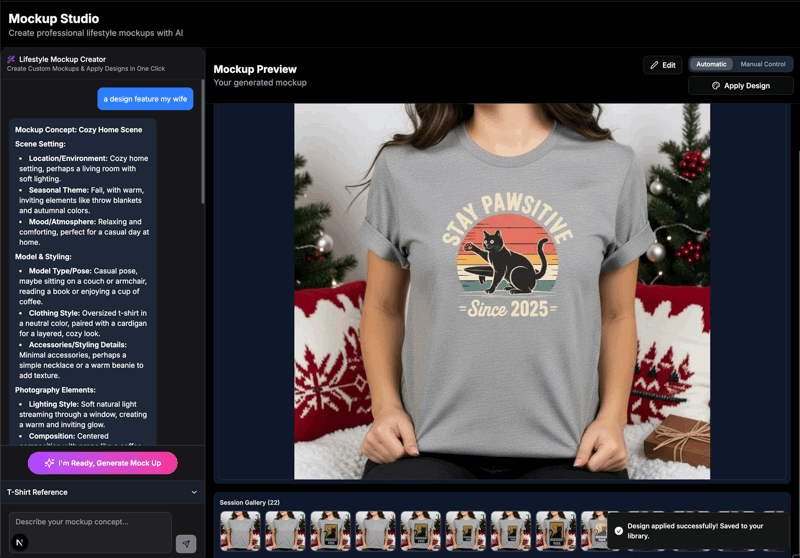Open the first Session Gallery thumbnail
The image size is (800, 558).
click(240, 531)
